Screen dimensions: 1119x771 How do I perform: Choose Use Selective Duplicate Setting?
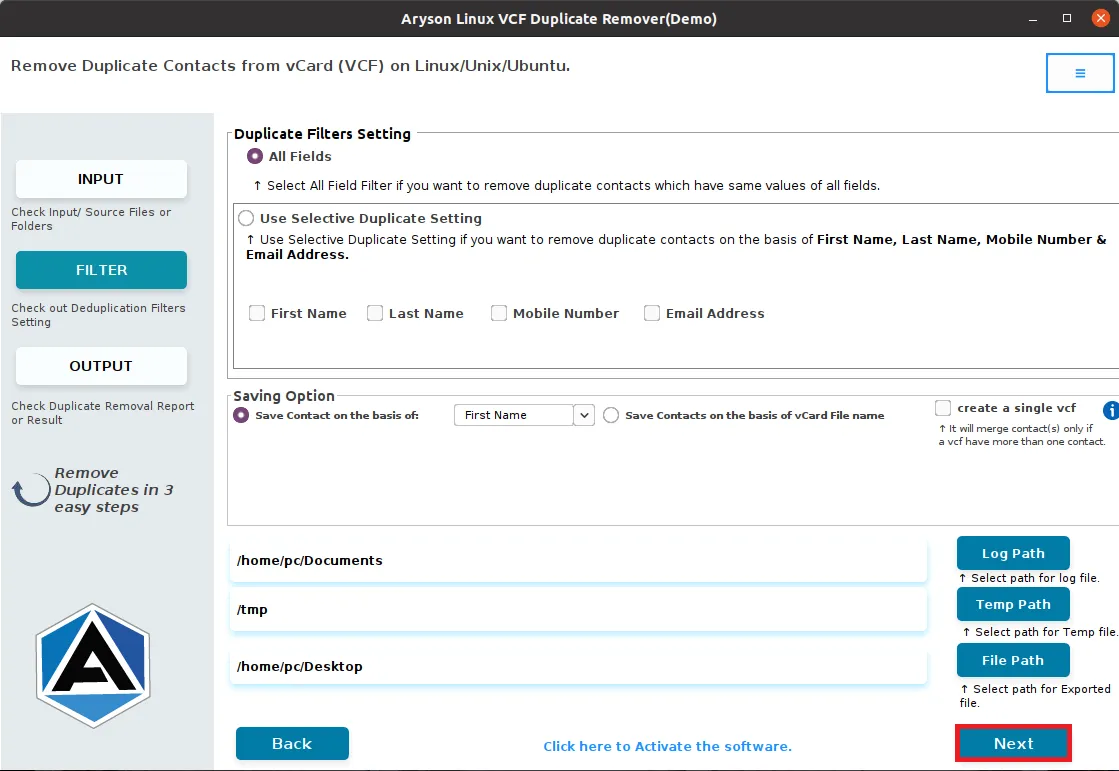(246, 218)
